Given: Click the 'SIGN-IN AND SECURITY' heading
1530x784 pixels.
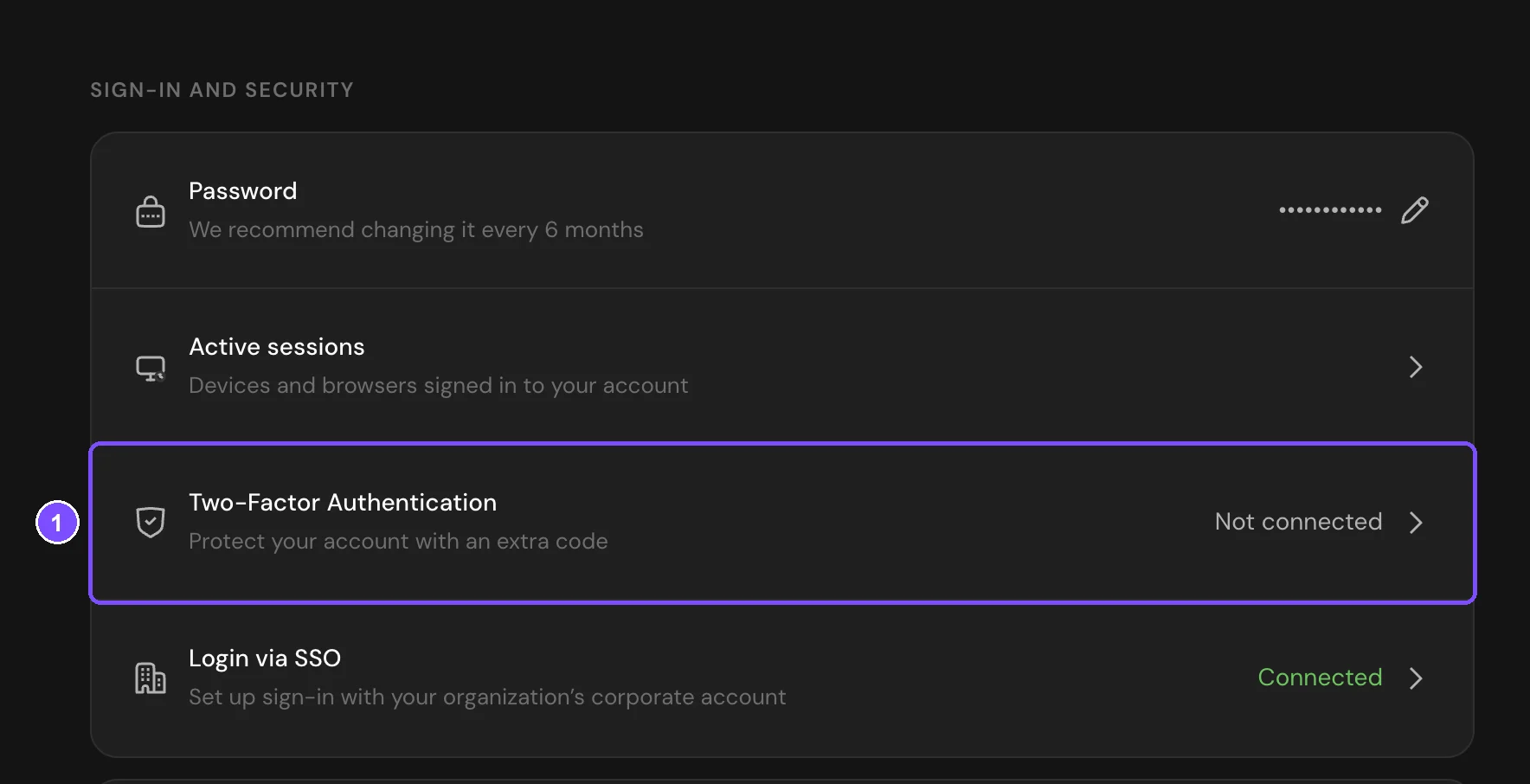Looking at the screenshot, I should tap(222, 90).
